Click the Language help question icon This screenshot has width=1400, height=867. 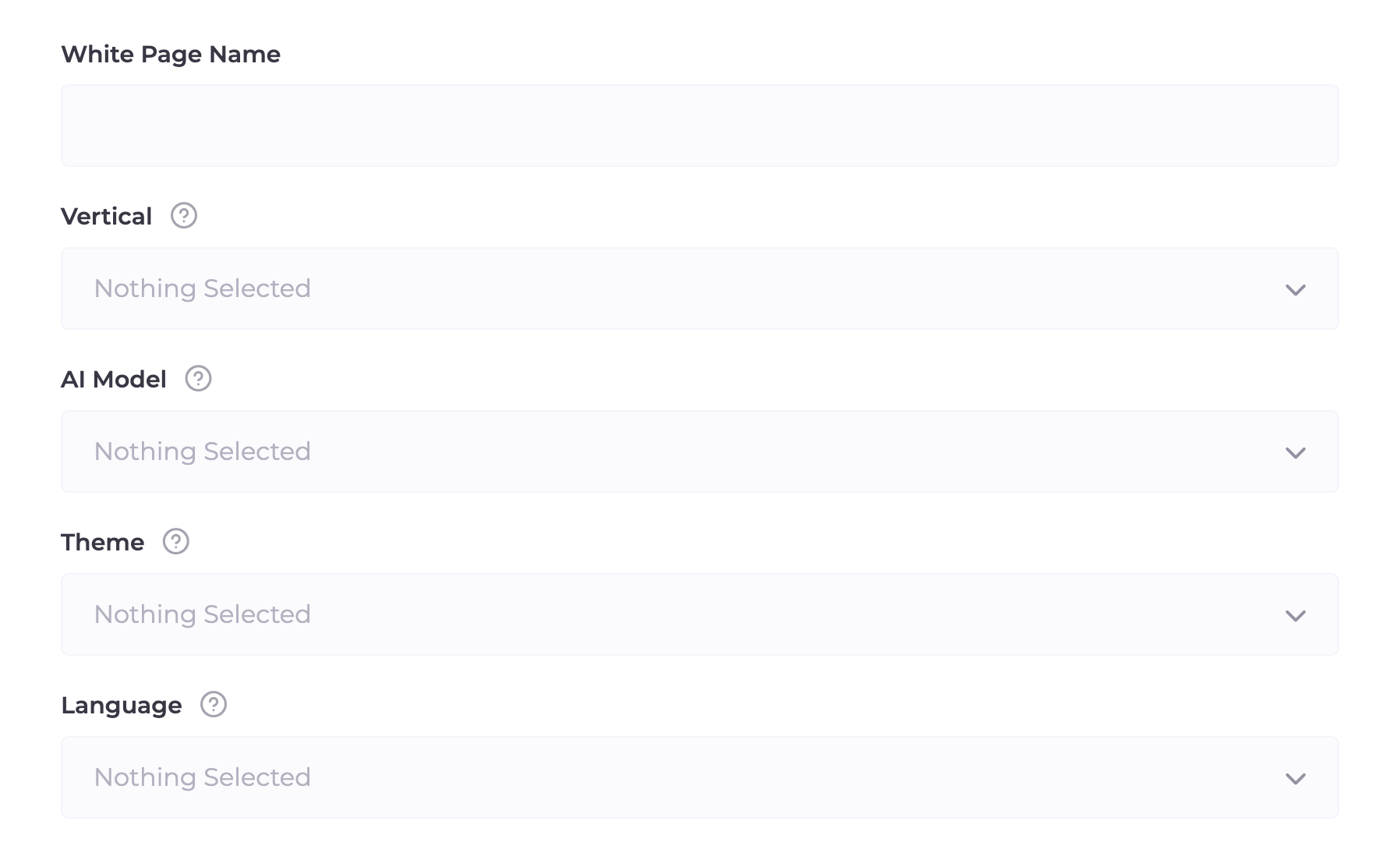(x=214, y=704)
